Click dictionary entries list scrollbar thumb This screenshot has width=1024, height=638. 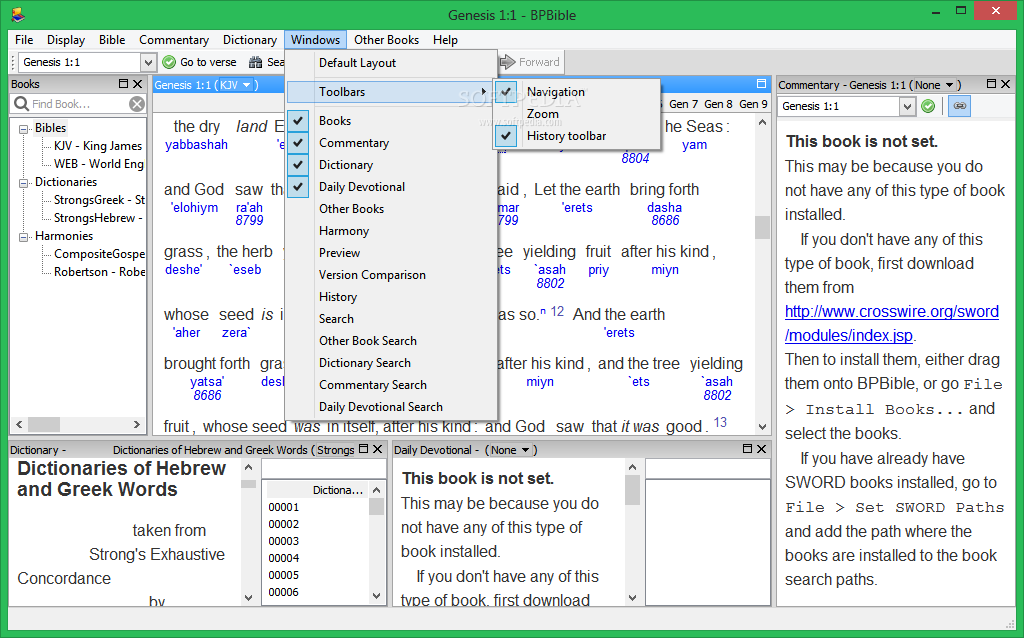point(376,507)
